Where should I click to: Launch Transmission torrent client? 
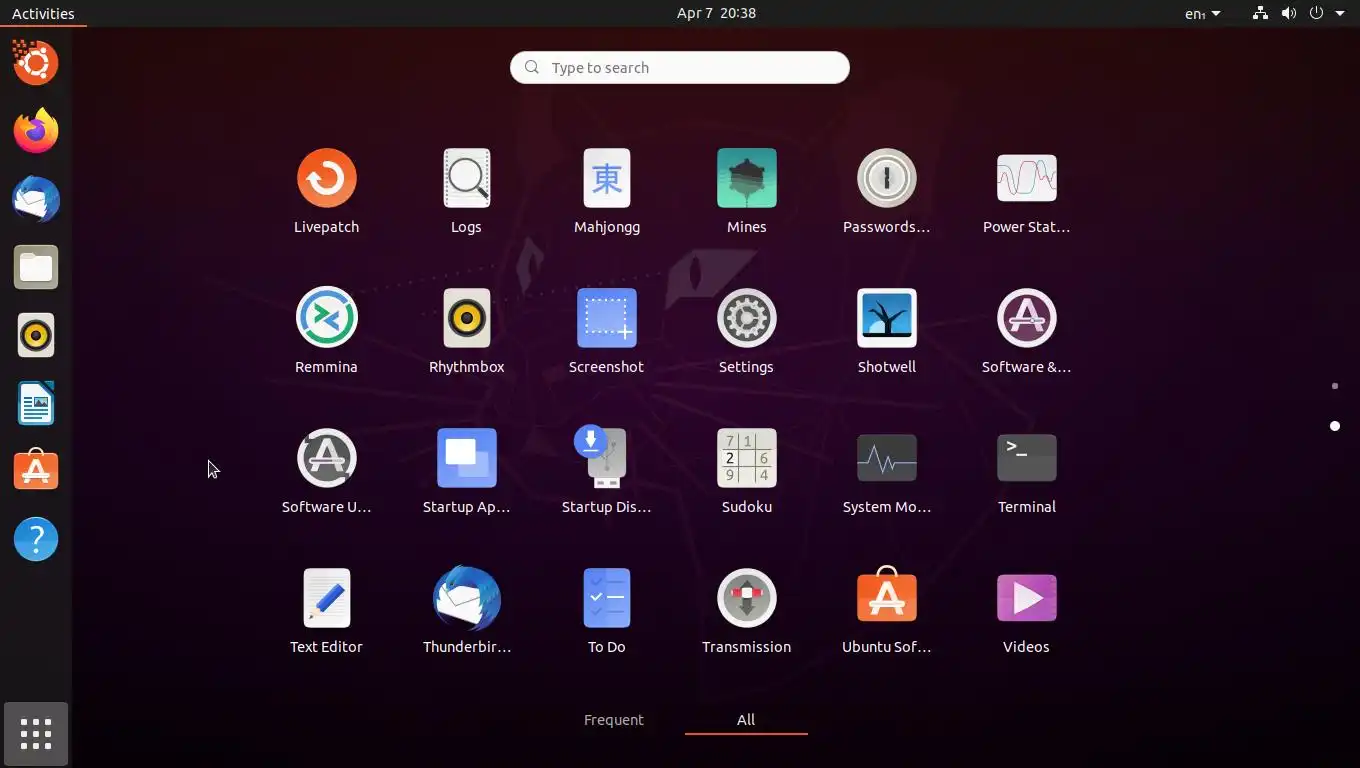click(x=746, y=612)
